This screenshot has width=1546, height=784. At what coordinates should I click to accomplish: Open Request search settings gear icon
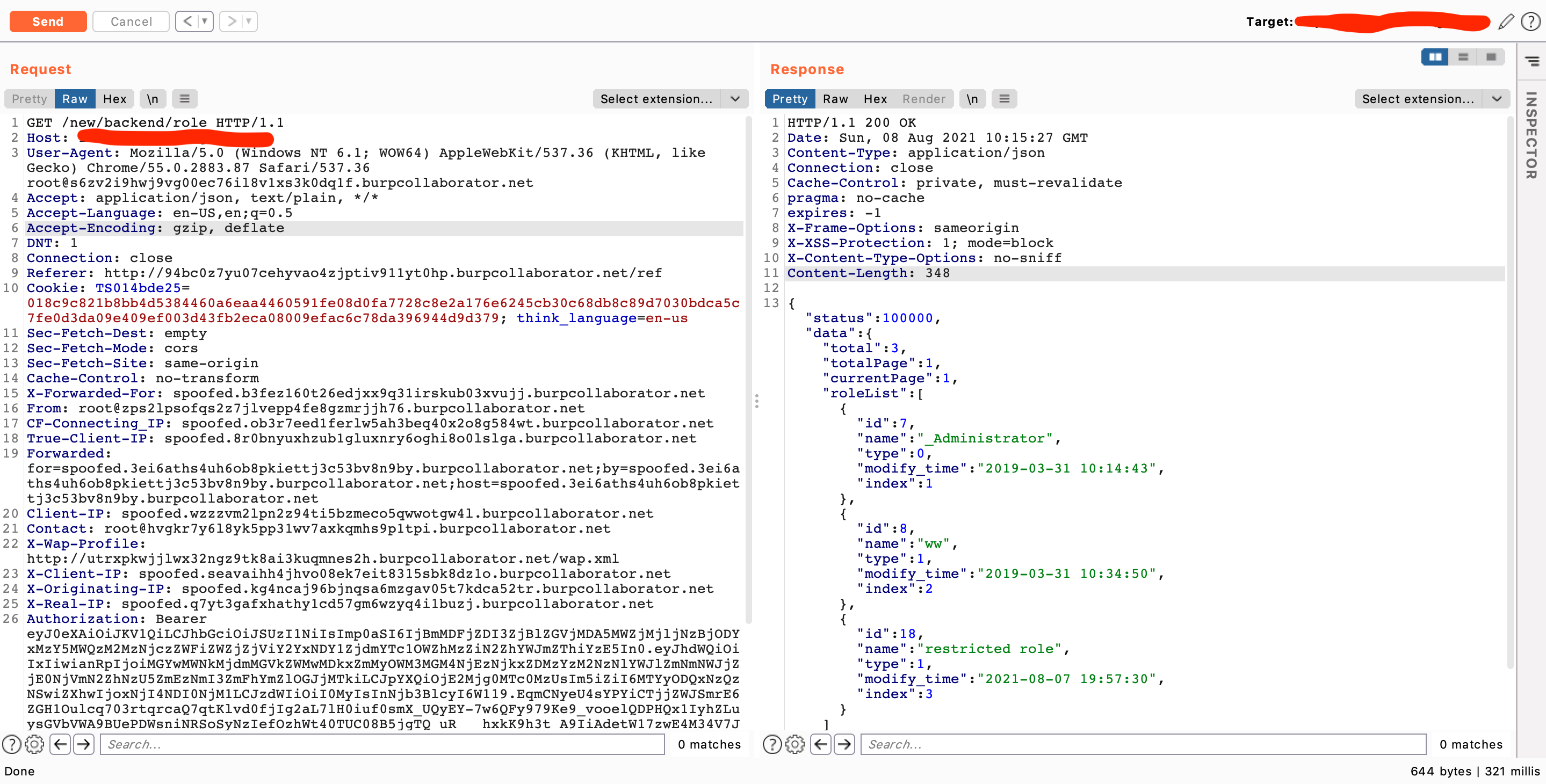34,744
